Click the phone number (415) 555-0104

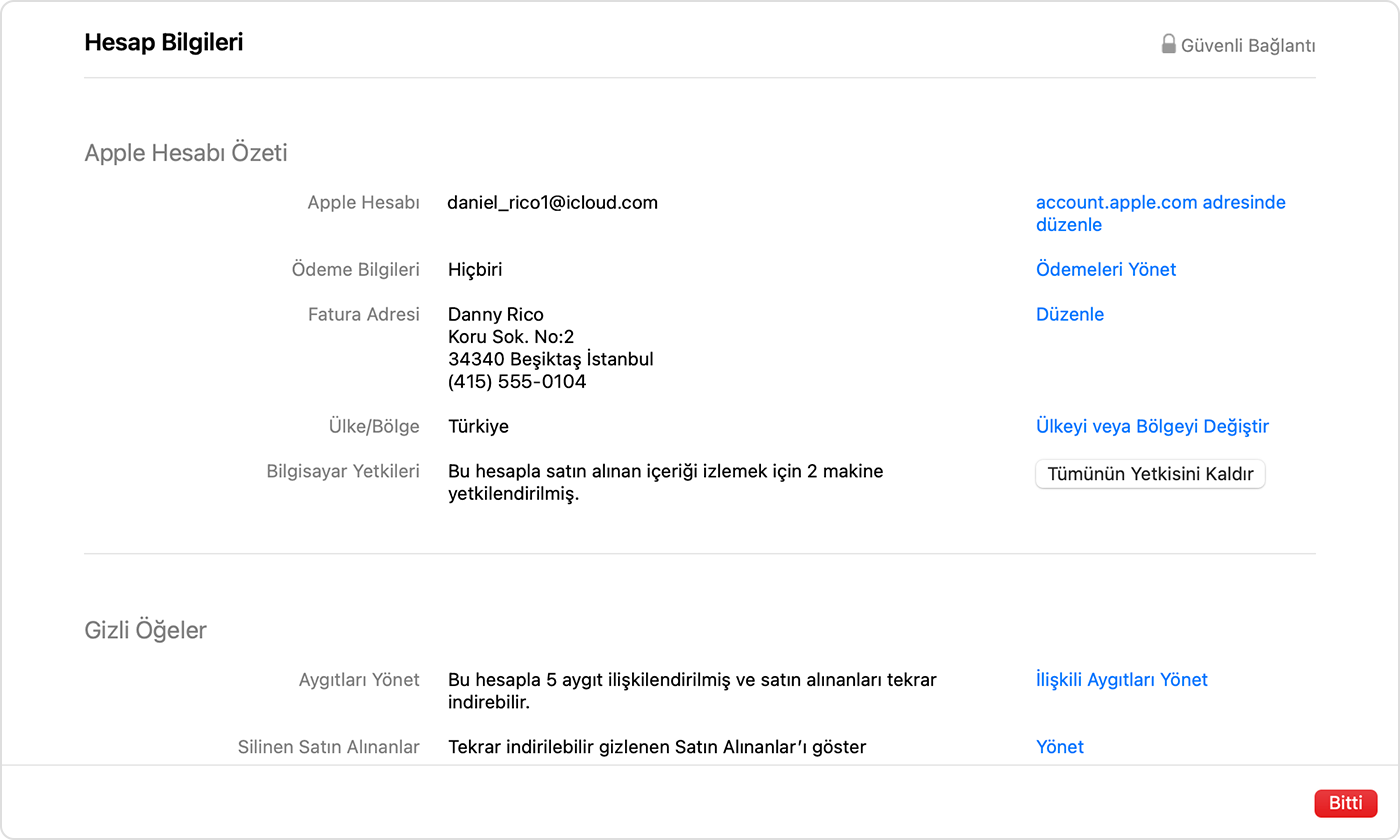pyautogui.click(x=517, y=382)
